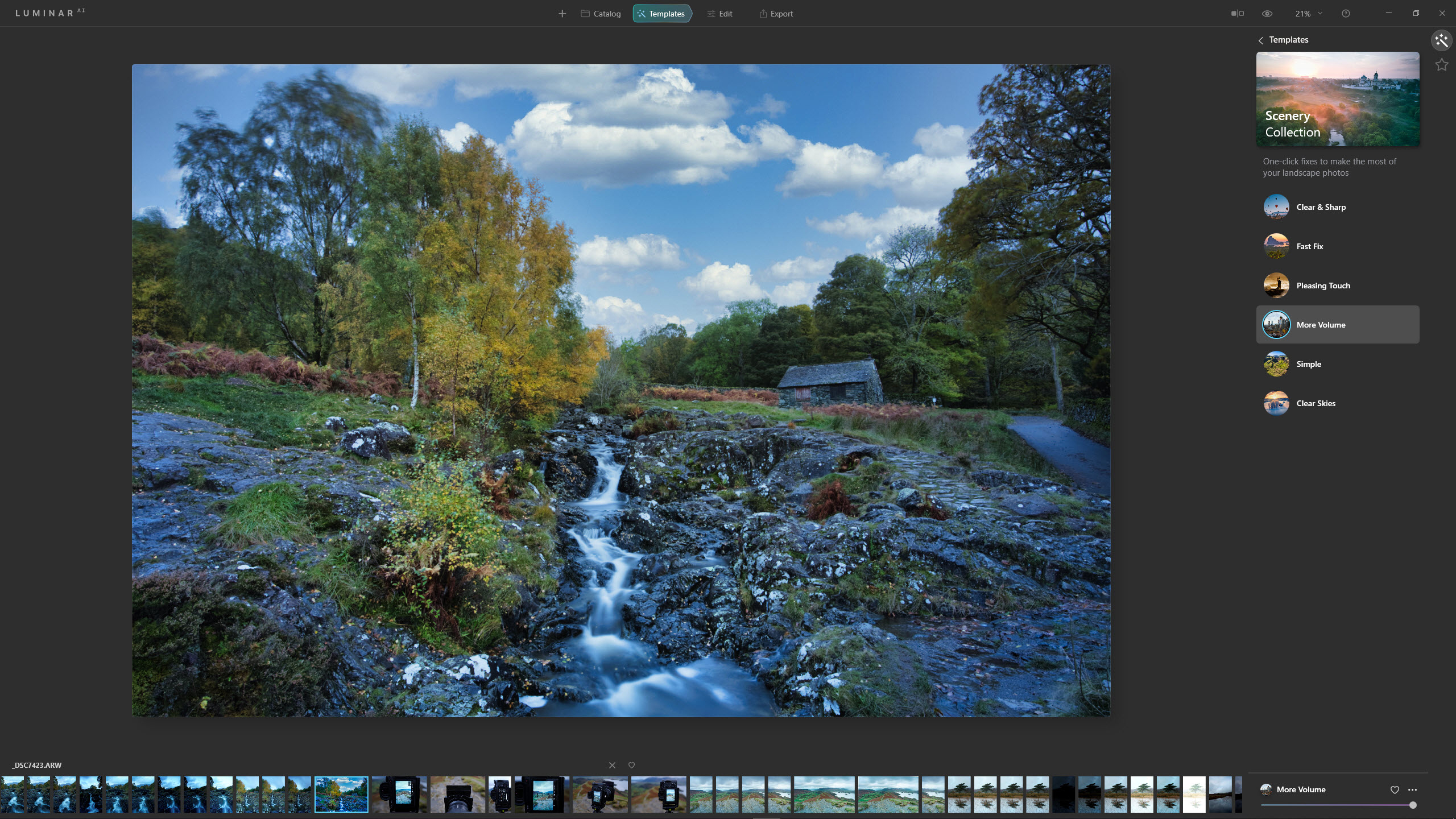Open favorites with the star icon
Image resolution: width=1456 pixels, height=819 pixels.
[x=1441, y=65]
